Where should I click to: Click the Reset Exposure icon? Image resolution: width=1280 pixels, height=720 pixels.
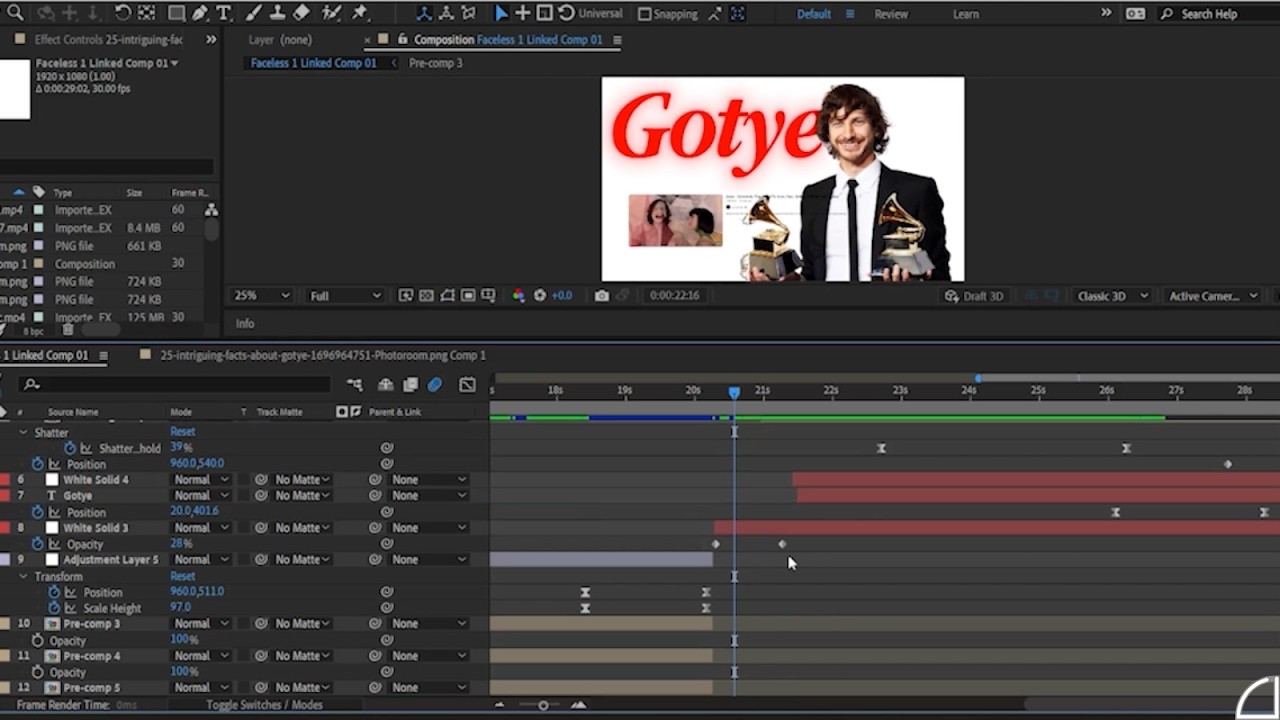pos(540,295)
